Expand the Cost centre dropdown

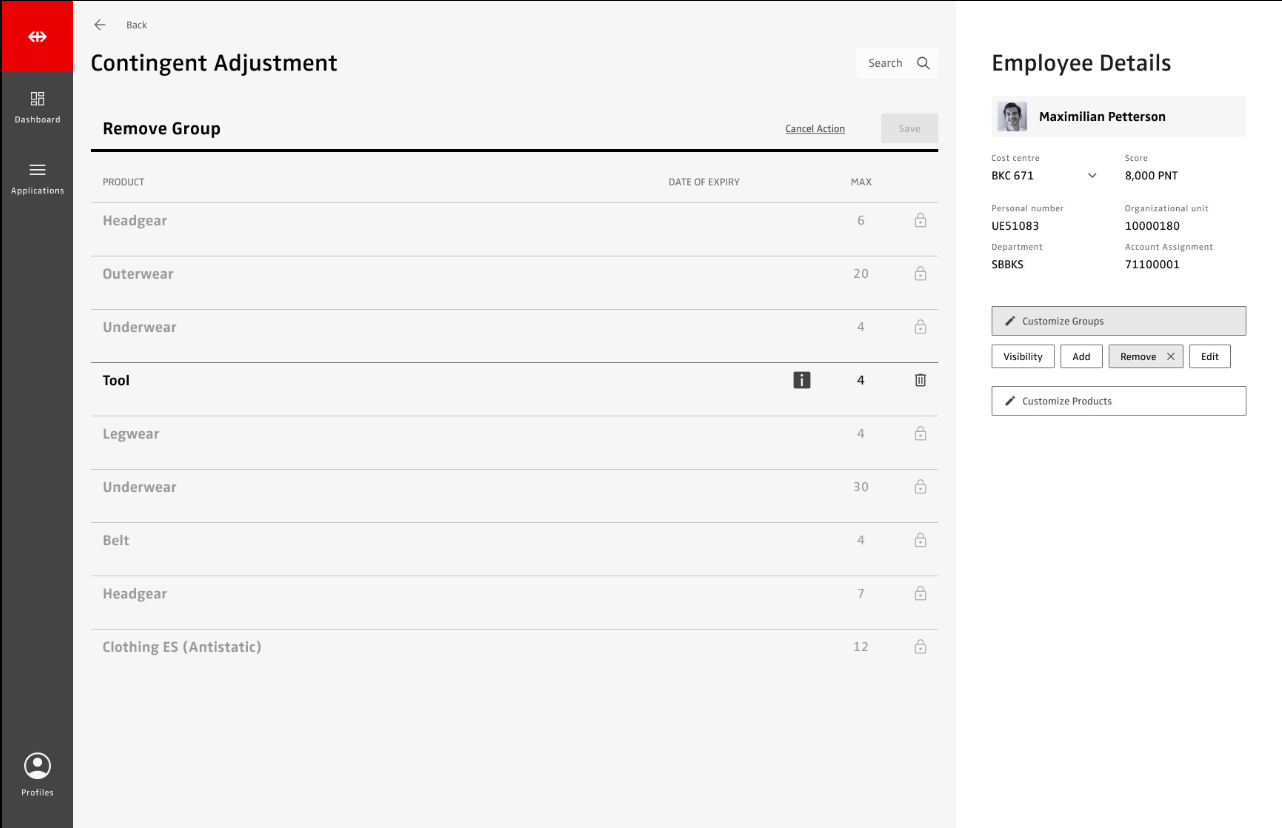1092,176
